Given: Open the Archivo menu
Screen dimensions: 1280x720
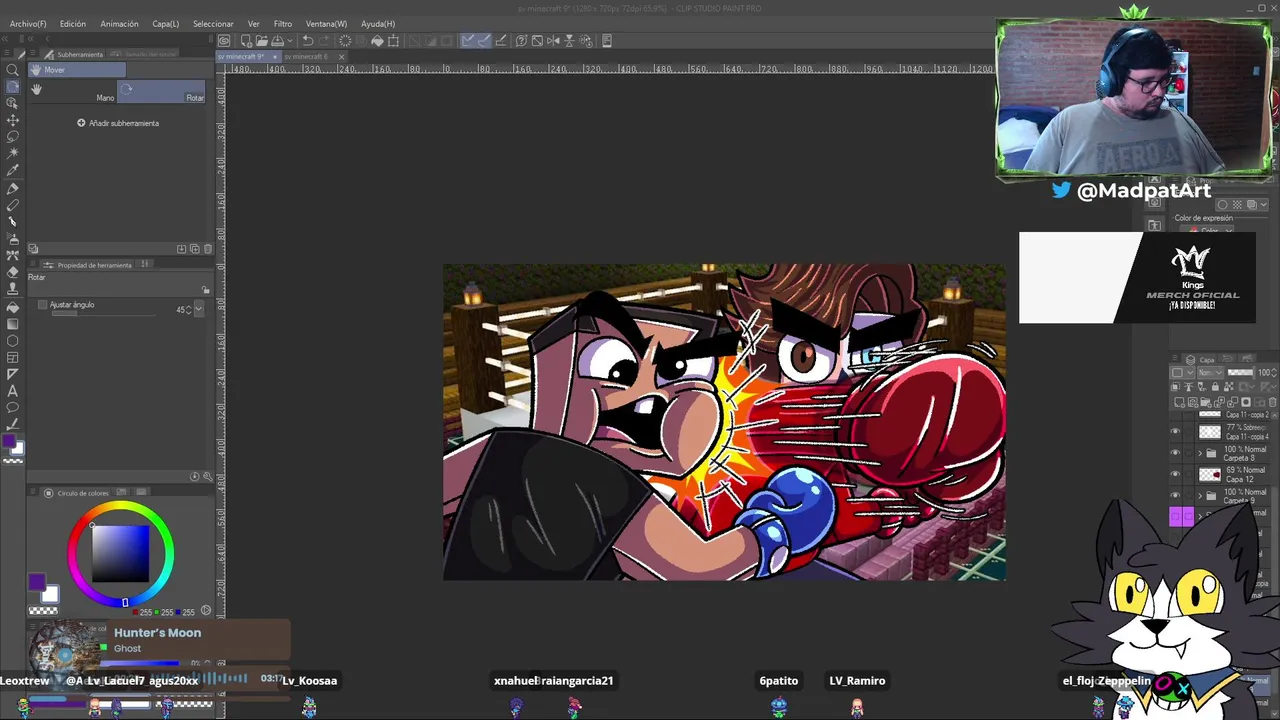Looking at the screenshot, I should [28, 23].
